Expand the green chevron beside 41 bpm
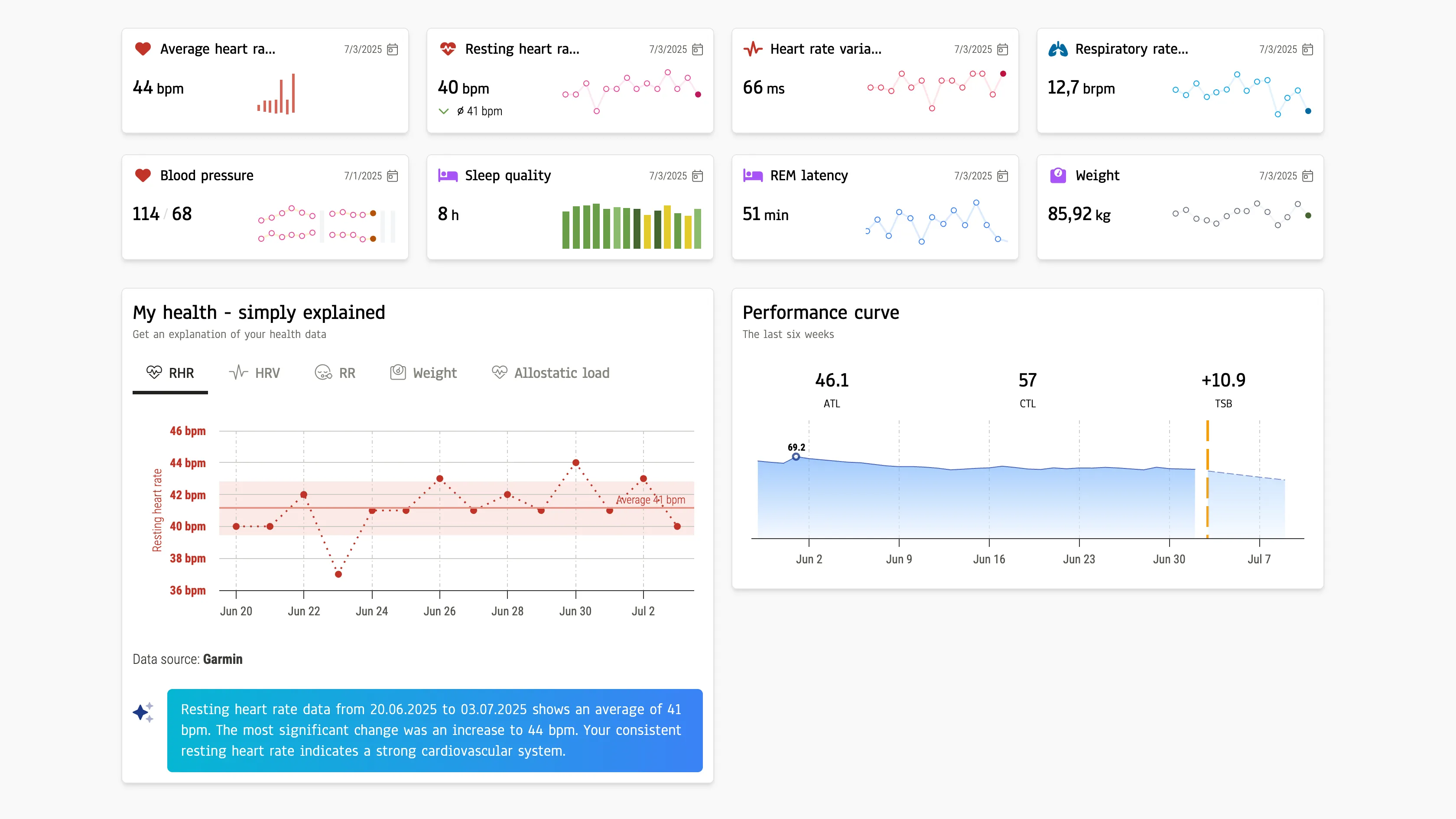Viewport: 1456px width, 819px height. coord(444,111)
